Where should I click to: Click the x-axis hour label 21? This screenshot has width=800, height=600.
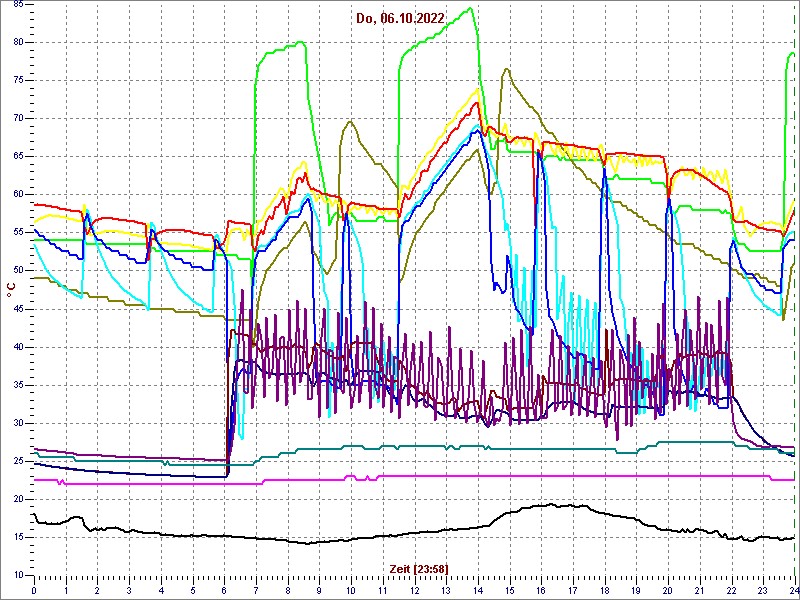point(699,590)
